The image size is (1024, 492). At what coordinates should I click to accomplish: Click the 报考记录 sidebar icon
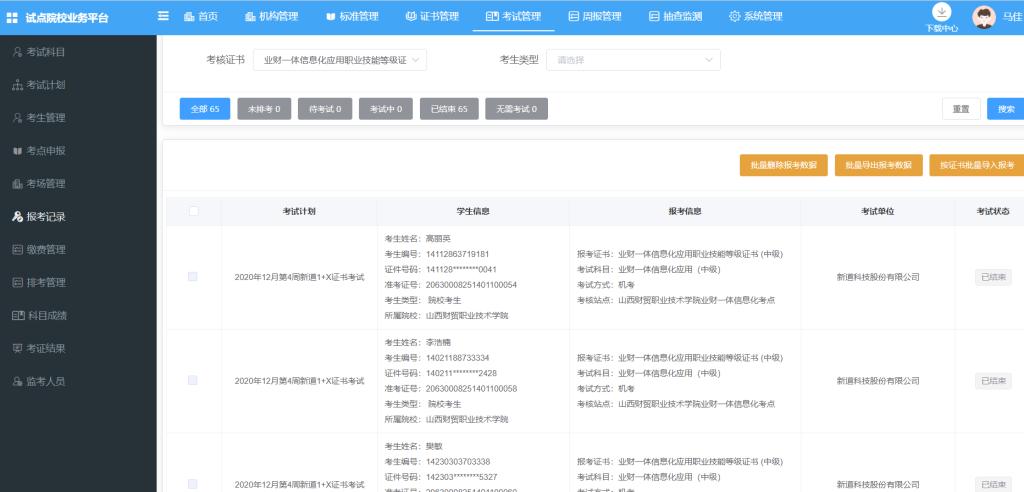pos(18,217)
